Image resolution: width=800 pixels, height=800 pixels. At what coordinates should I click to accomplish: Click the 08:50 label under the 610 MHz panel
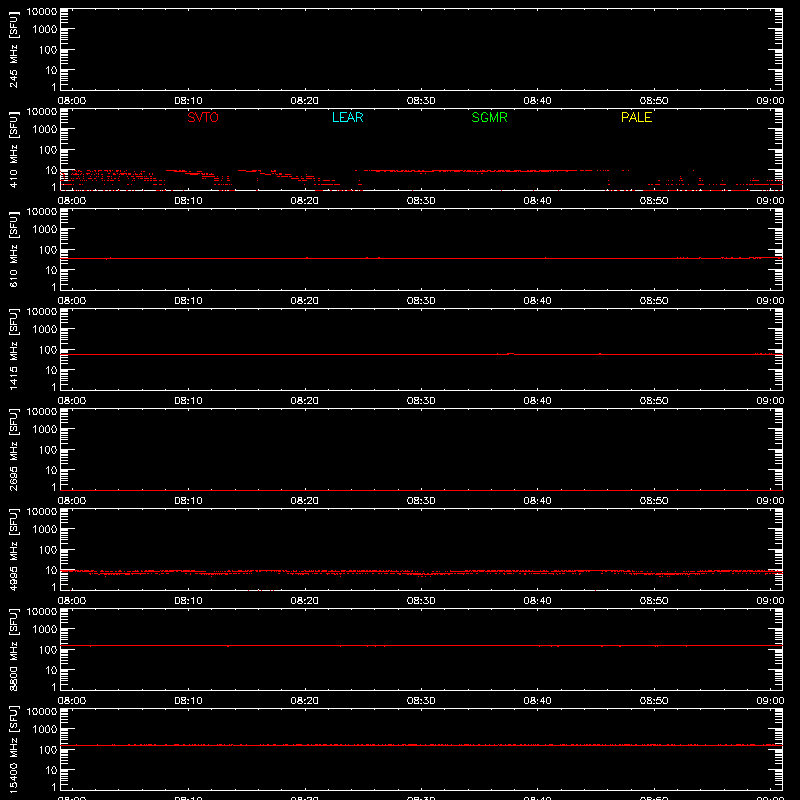pos(654,301)
